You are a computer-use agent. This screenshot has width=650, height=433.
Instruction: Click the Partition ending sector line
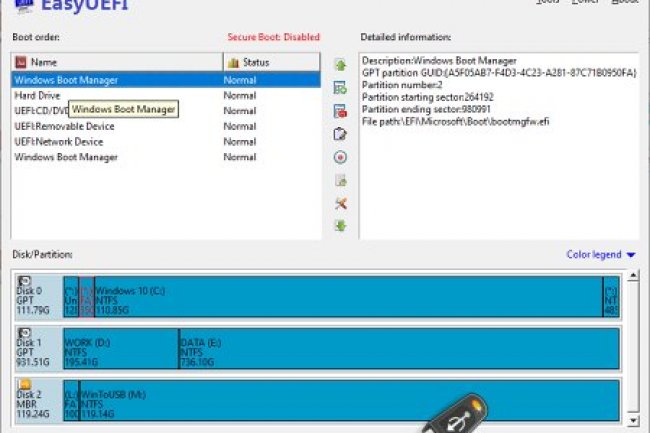[426, 109]
